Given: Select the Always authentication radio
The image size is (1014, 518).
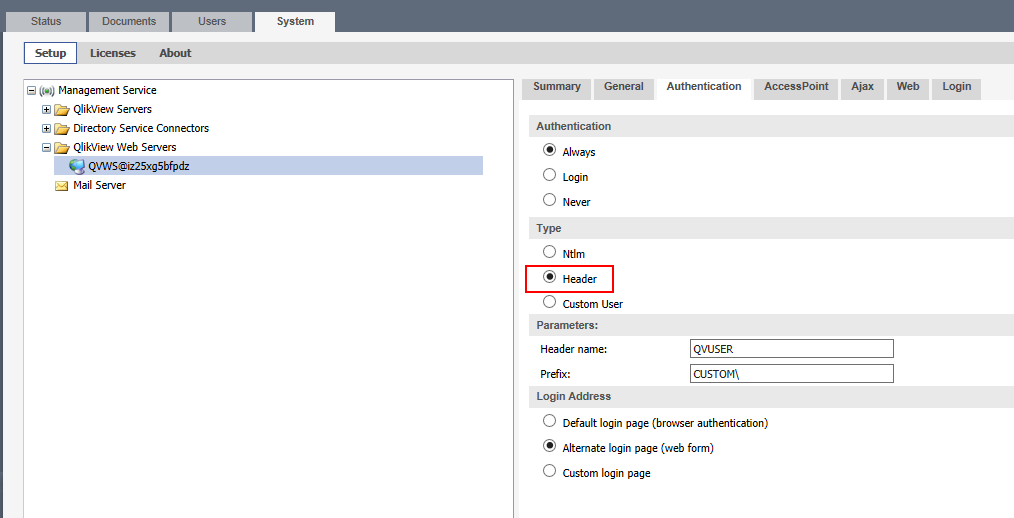Looking at the screenshot, I should point(550,150).
